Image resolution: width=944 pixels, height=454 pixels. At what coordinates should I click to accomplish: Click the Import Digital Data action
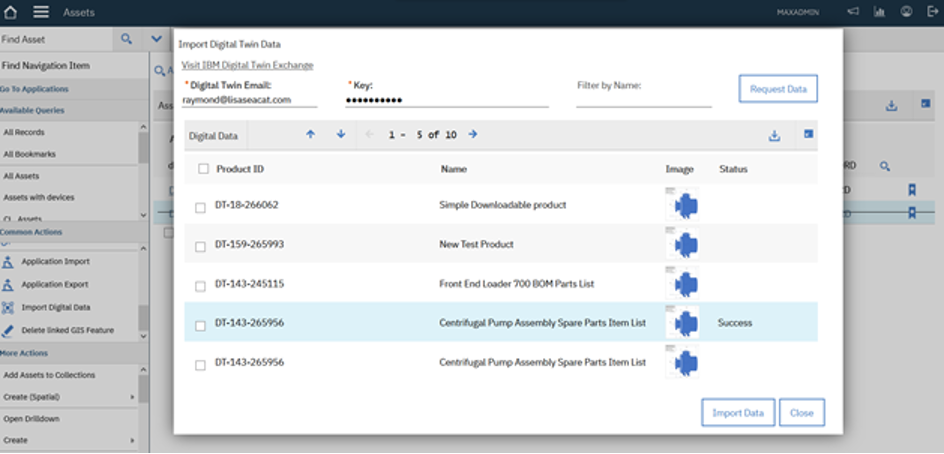(x=56, y=307)
